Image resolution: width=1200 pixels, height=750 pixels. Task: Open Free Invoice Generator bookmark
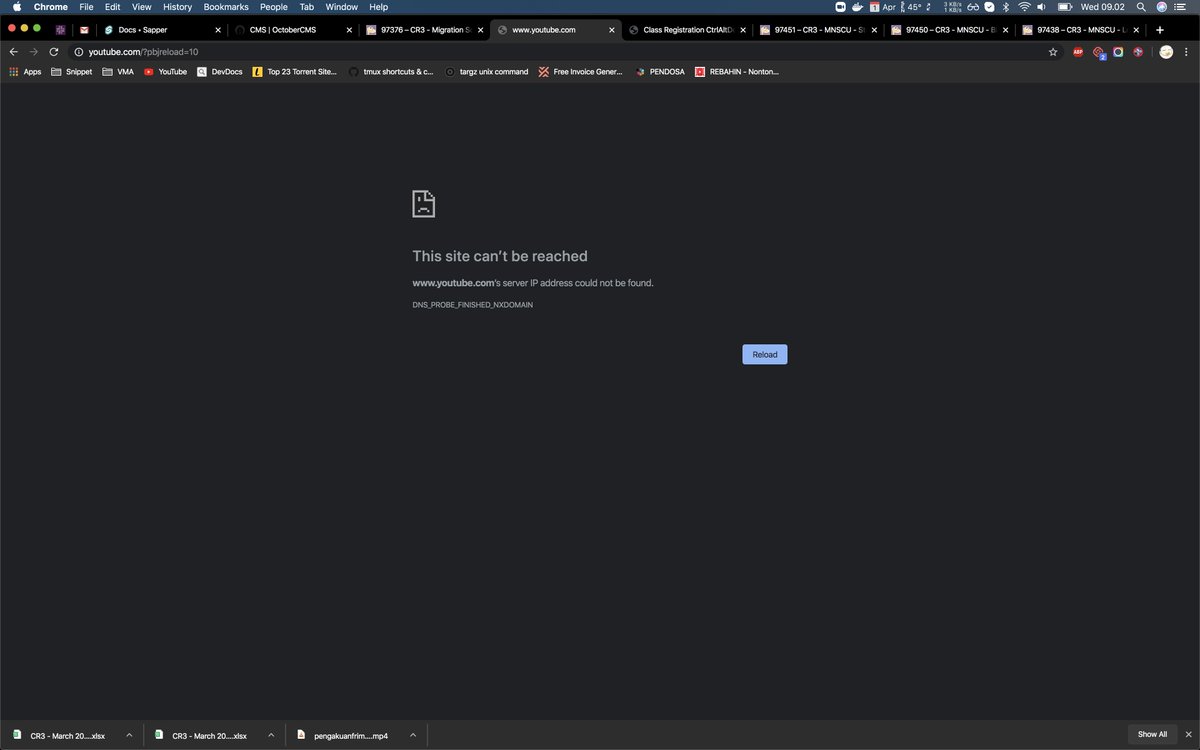tap(580, 72)
